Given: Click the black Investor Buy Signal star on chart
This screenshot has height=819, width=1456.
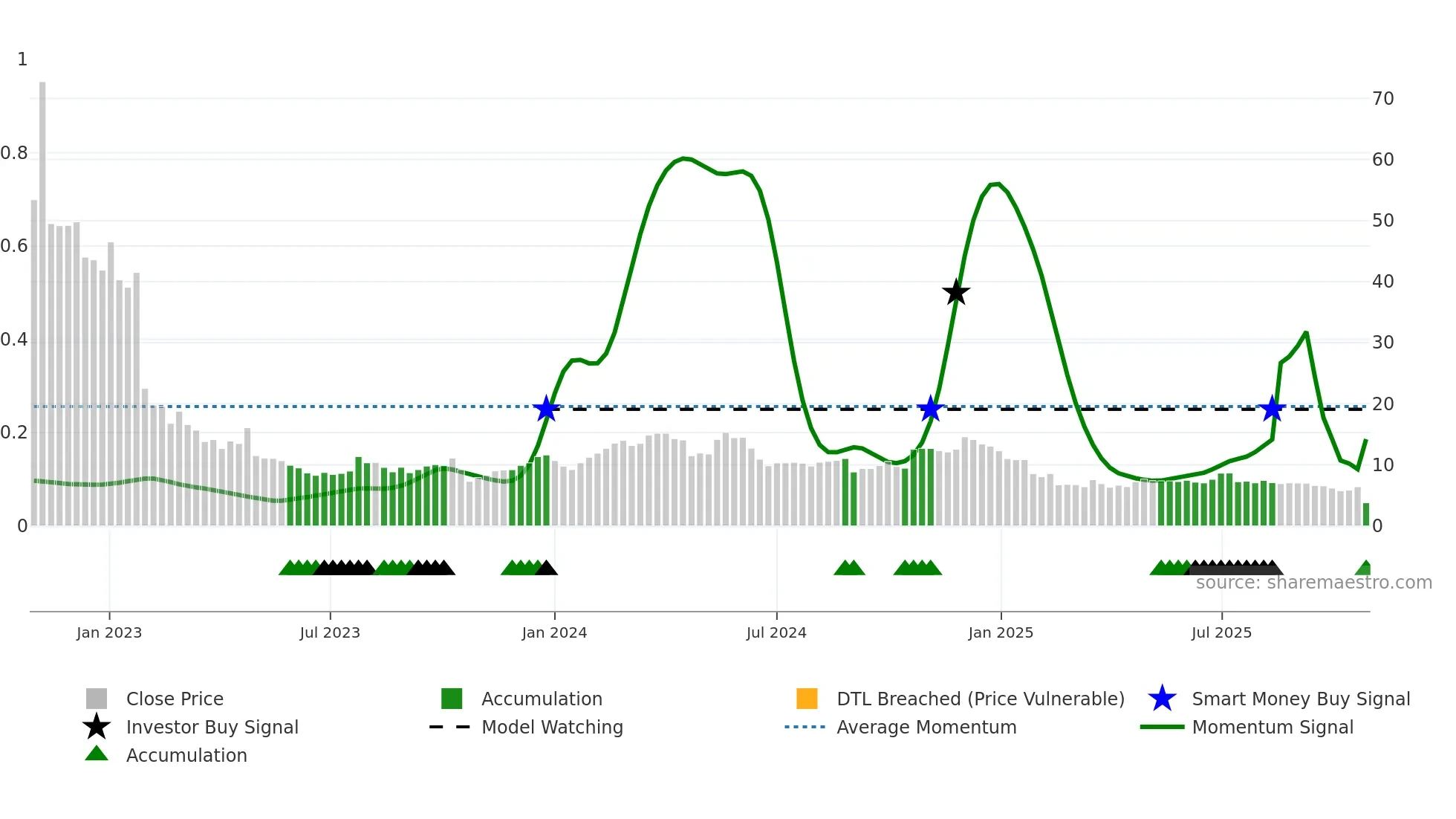Looking at the screenshot, I should [x=956, y=292].
